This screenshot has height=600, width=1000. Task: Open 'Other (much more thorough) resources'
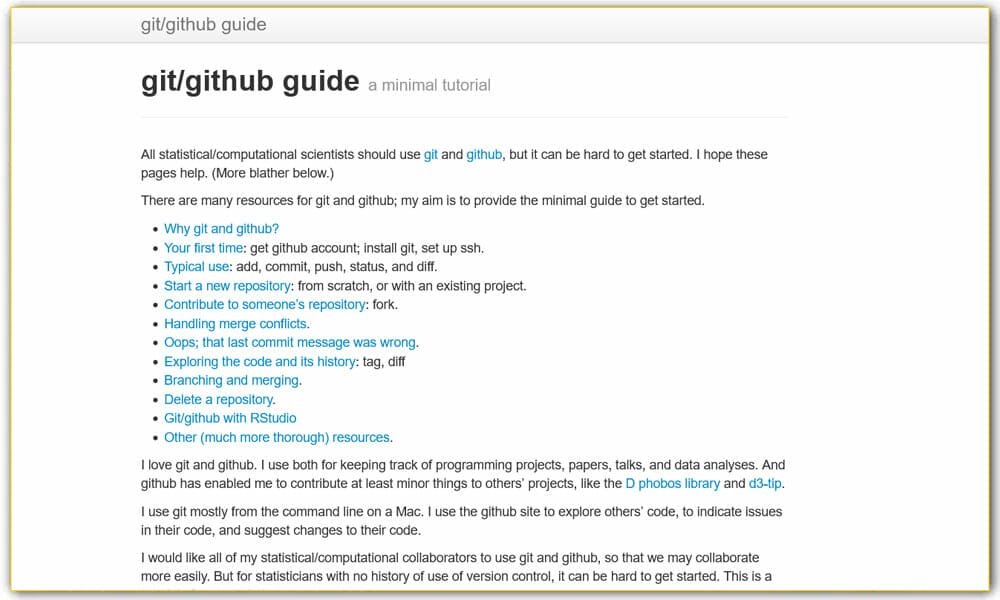click(x=277, y=437)
